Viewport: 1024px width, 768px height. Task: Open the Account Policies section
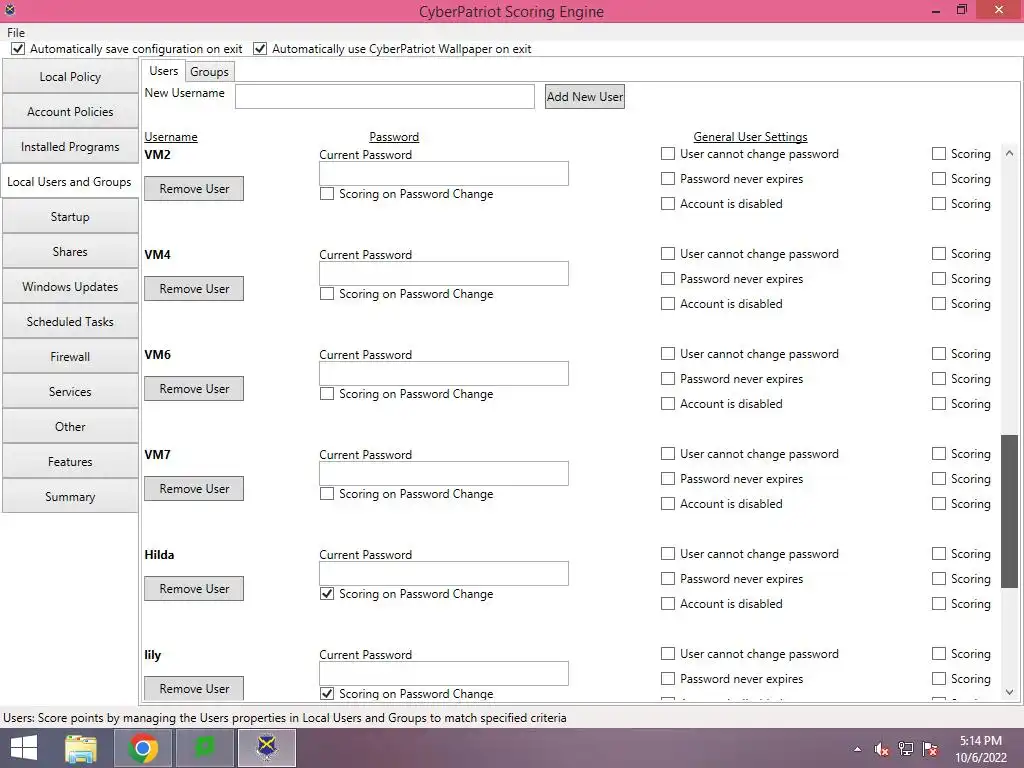click(x=70, y=112)
